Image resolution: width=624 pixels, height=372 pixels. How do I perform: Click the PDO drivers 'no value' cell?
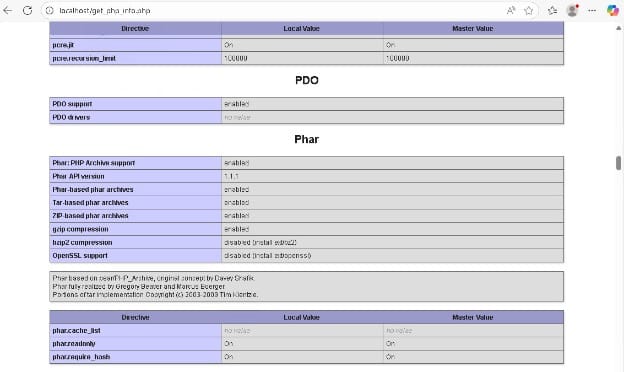point(392,117)
